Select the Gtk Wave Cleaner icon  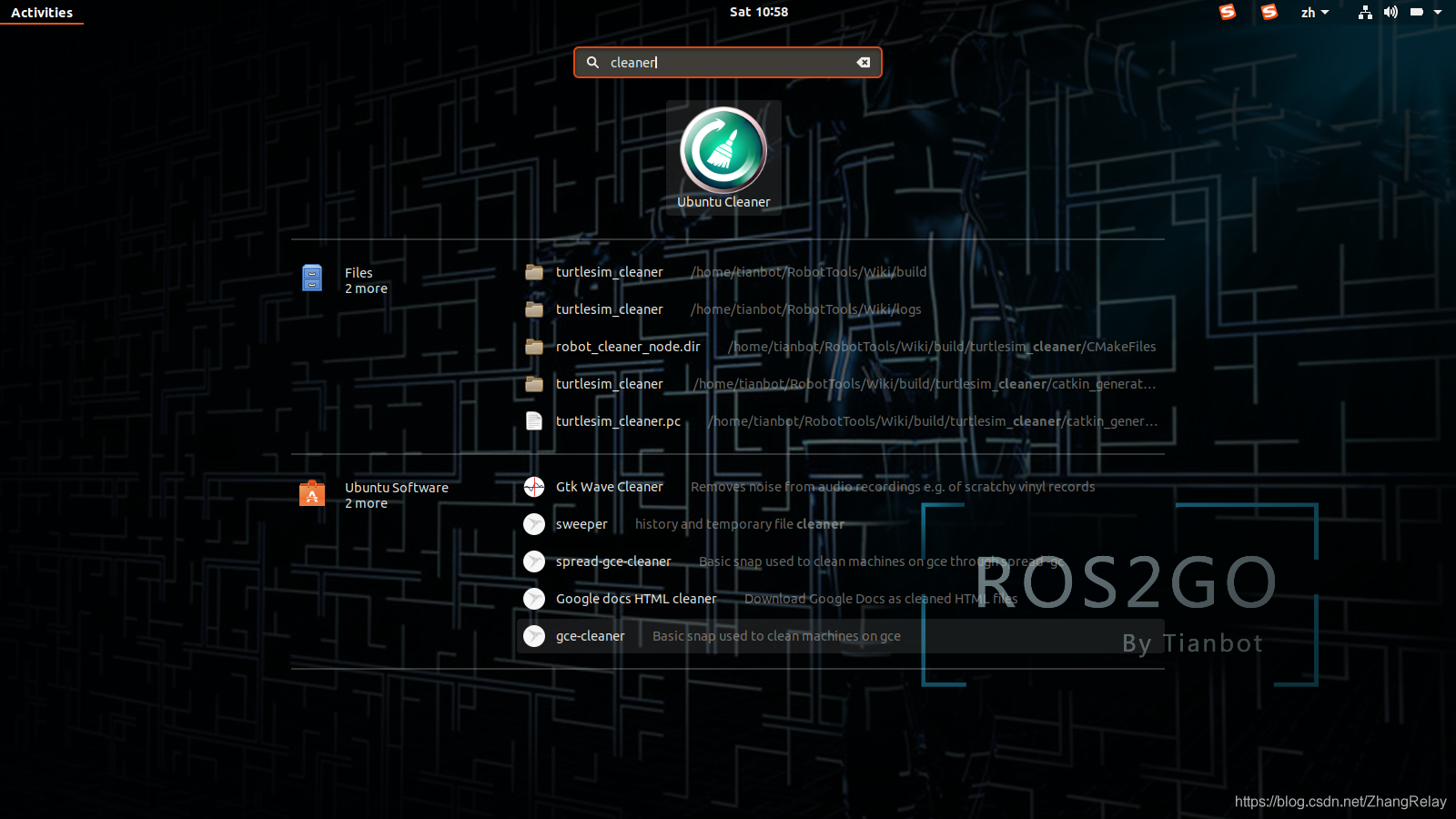point(534,487)
